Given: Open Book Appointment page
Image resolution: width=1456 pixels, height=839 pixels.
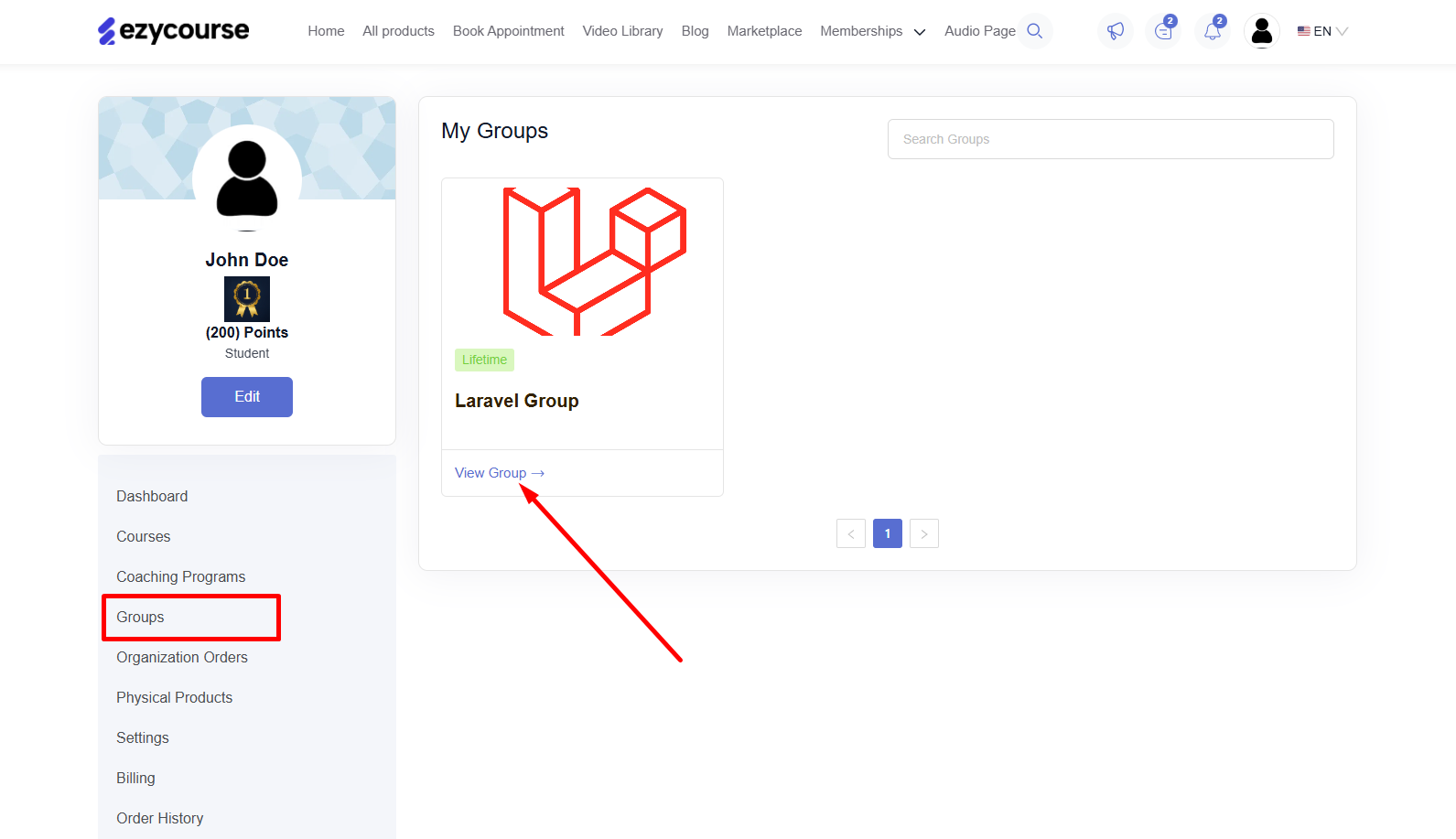Looking at the screenshot, I should (509, 31).
